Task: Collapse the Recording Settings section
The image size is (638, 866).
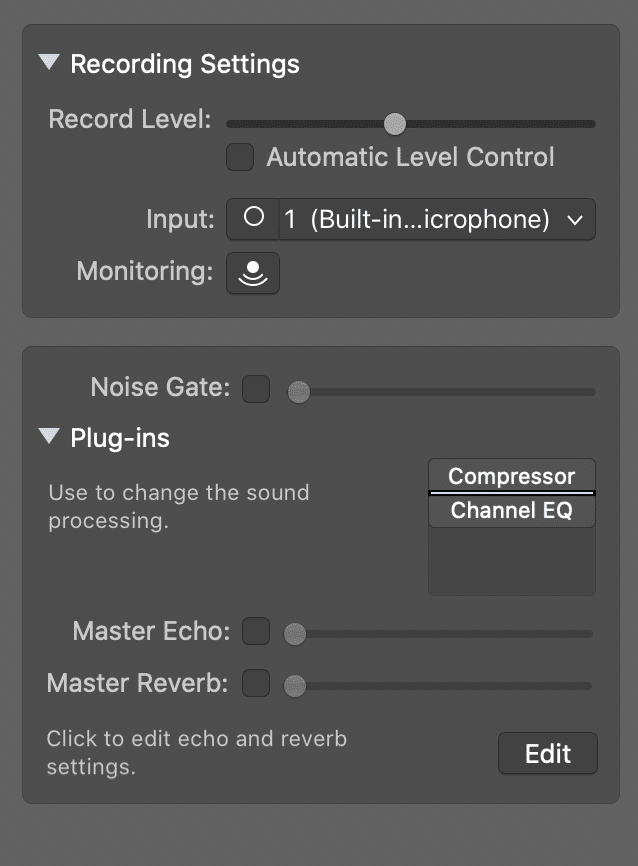Action: point(49,62)
